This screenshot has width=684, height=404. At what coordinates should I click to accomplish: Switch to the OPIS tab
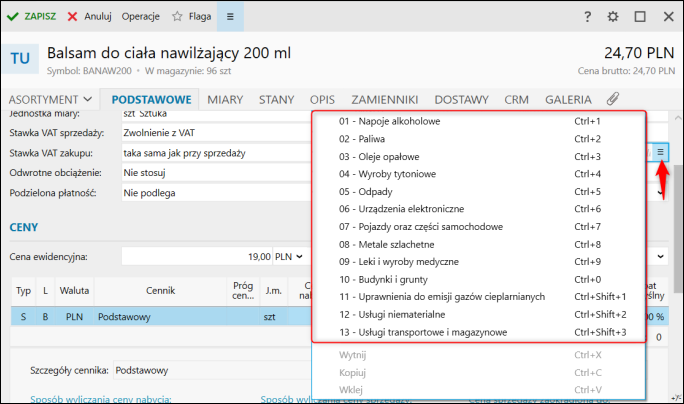click(322, 99)
